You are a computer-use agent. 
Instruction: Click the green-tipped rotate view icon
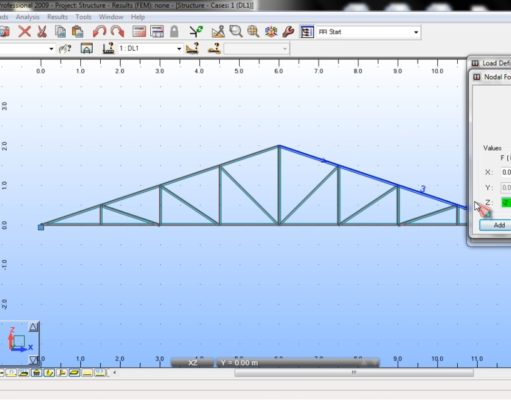click(196, 32)
